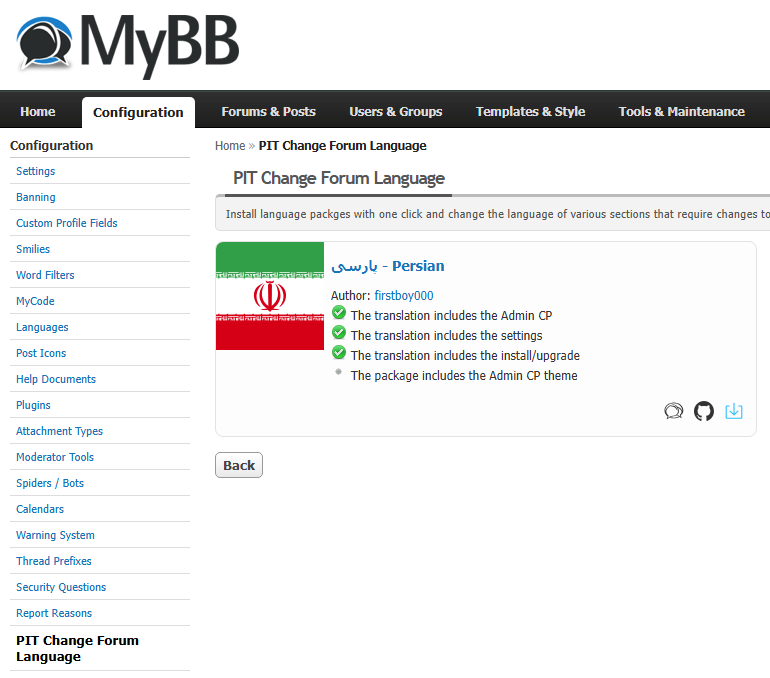The image size is (770, 678).
Task: Select Languages in Configuration sidebar
Action: coord(42,327)
